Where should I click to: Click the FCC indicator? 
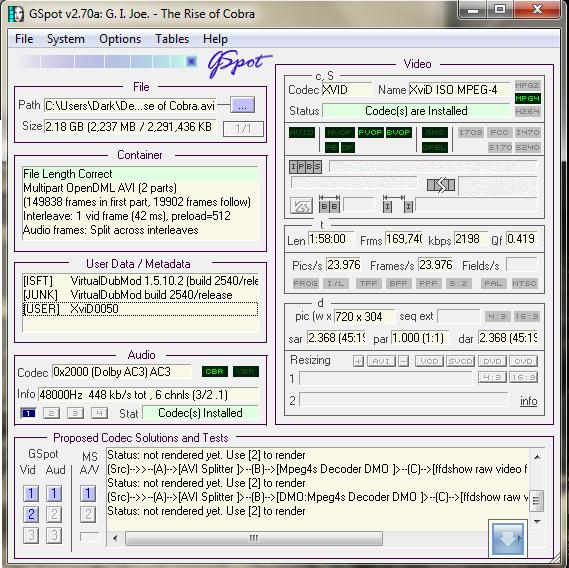pos(499,132)
